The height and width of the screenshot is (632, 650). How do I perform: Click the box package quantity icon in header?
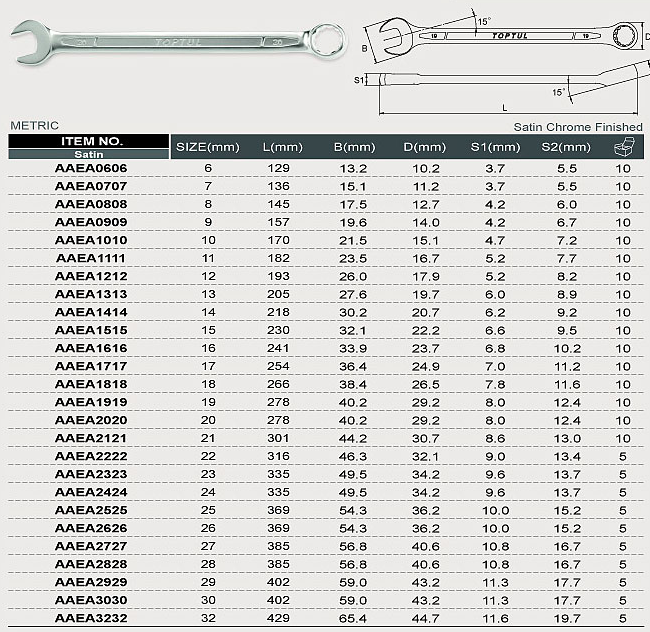pos(624,147)
